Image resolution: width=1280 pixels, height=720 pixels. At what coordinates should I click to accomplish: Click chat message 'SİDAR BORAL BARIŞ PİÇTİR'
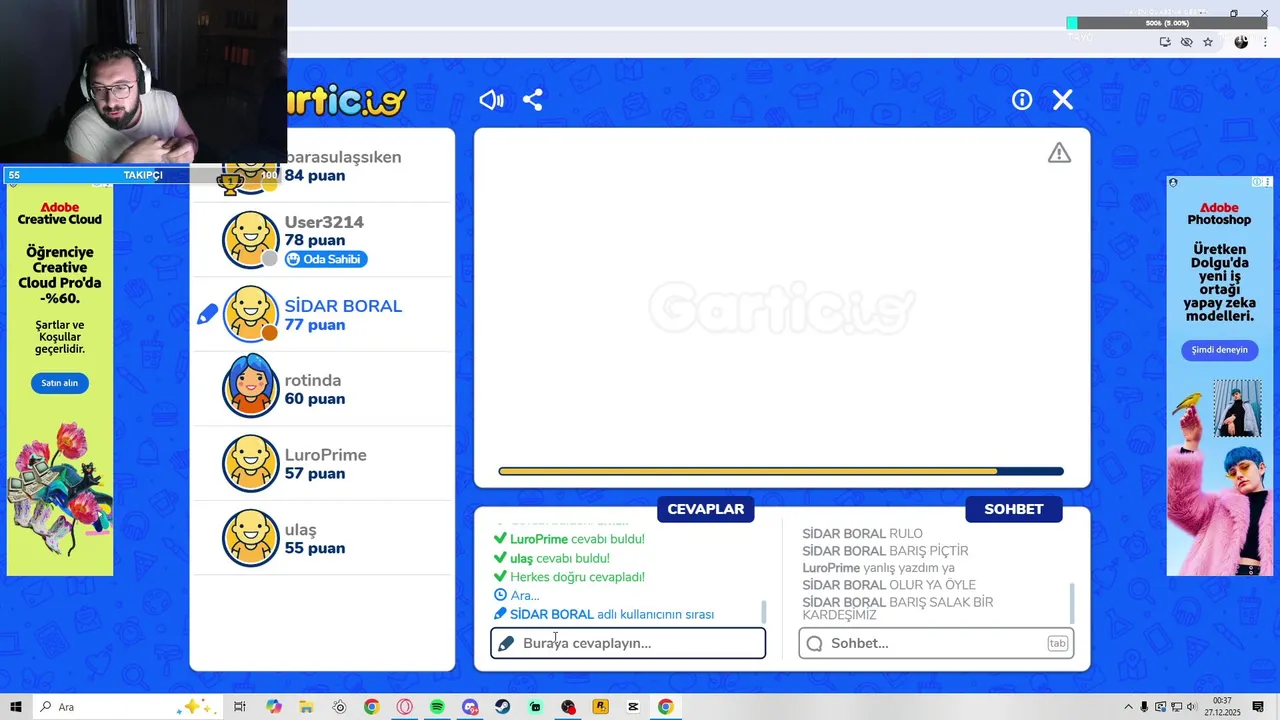coord(885,551)
